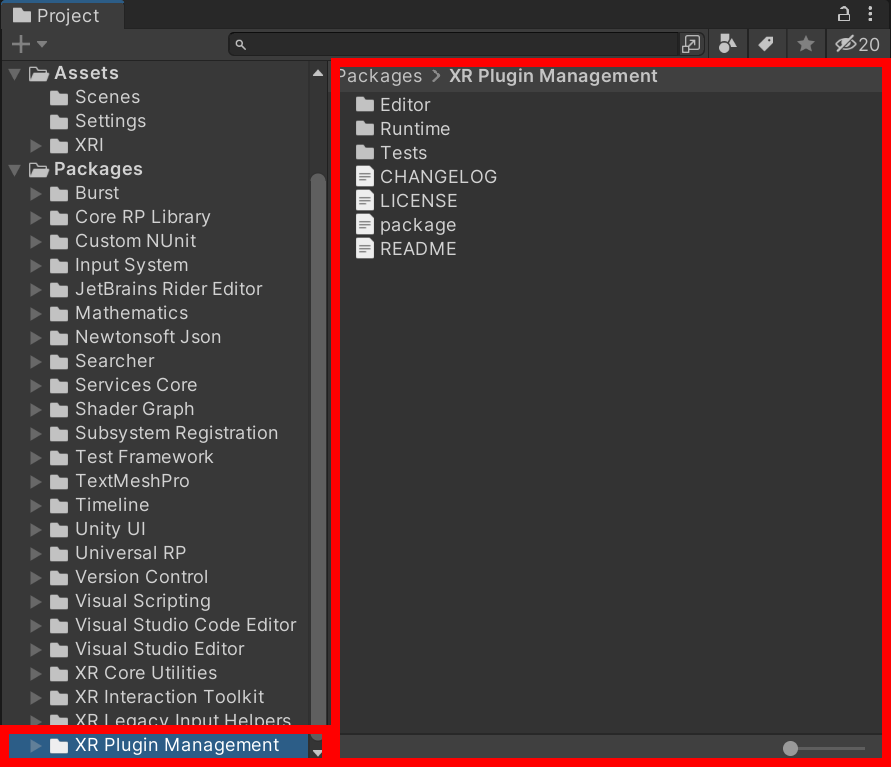Select the XR Interaction Toolkit package
Image resolution: width=891 pixels, height=767 pixels.
click(x=169, y=697)
